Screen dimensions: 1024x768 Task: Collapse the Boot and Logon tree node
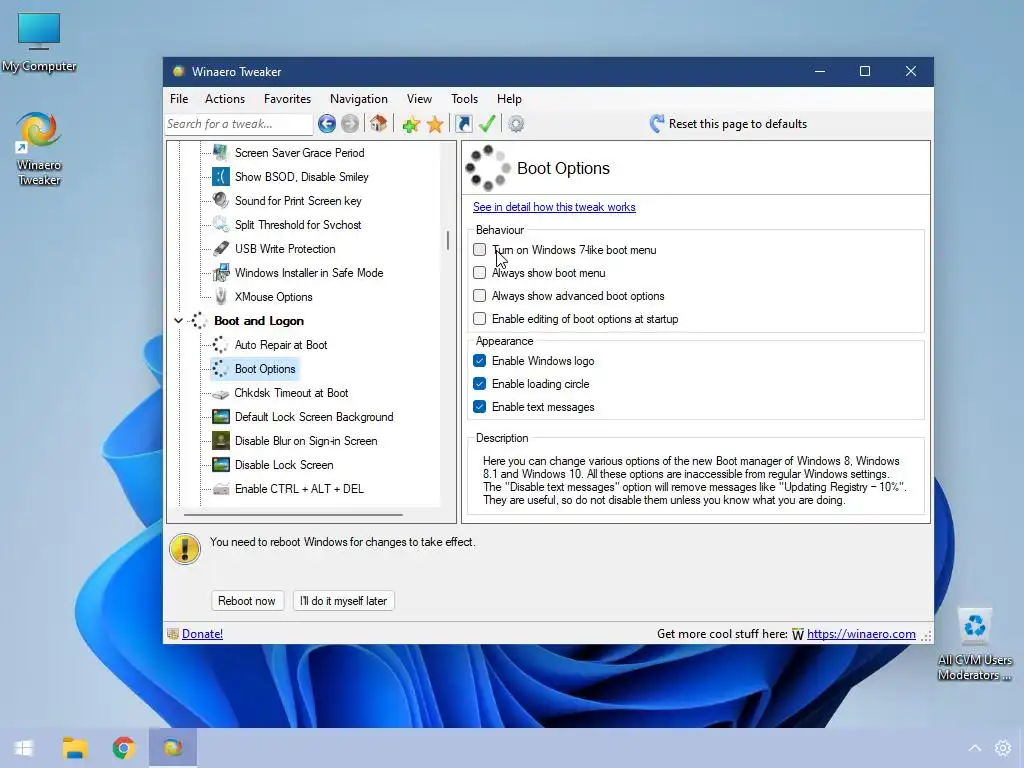click(x=178, y=321)
